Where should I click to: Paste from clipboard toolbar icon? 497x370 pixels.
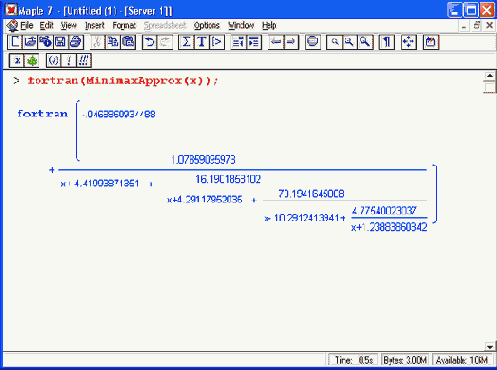(x=128, y=42)
